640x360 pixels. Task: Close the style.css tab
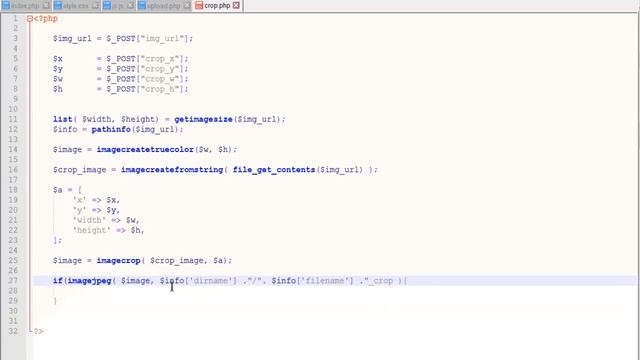click(96, 6)
